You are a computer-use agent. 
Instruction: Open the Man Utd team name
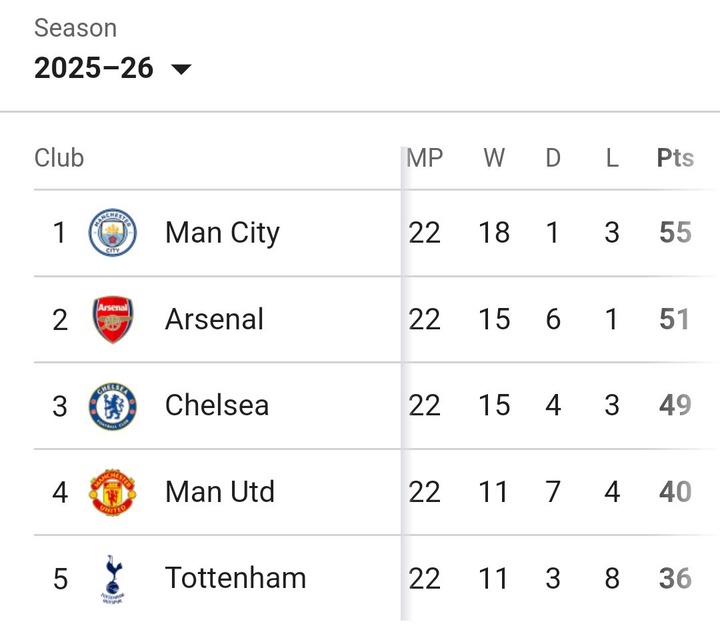coord(220,492)
